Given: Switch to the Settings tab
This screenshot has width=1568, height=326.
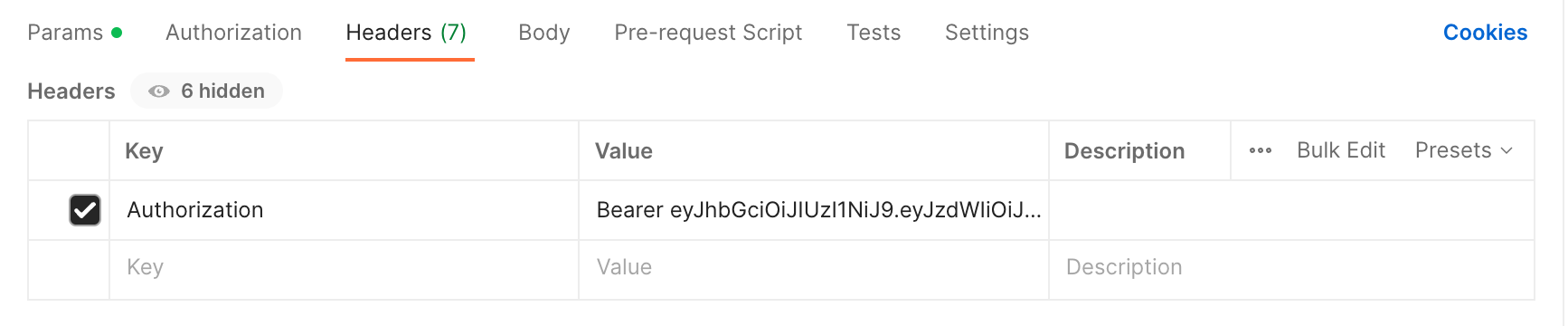Looking at the screenshot, I should (987, 33).
